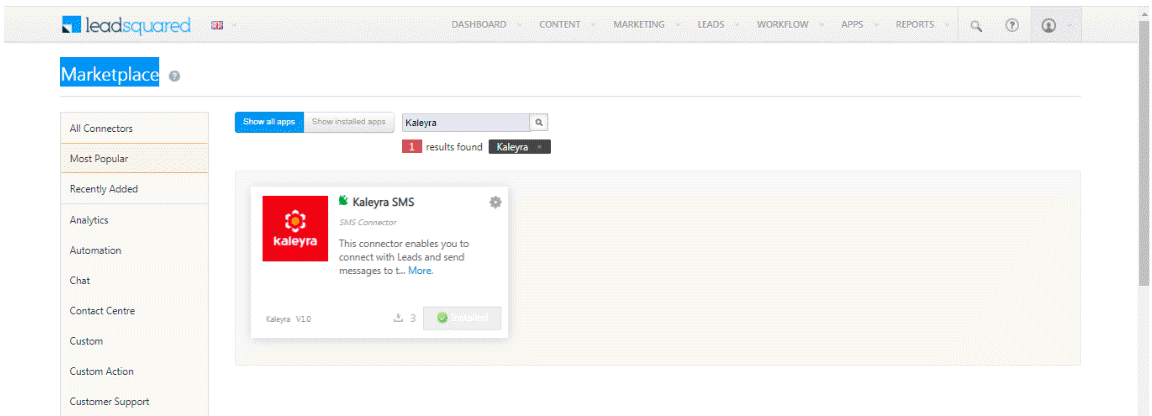Screen dimensions: 1152x416
Task: Select Analytics category
Action: (134, 220)
